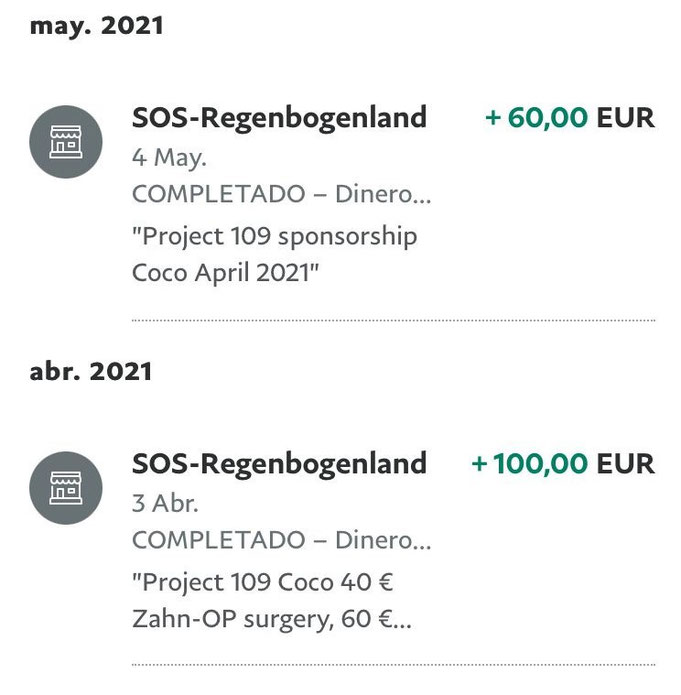Viewport: 681px width, 695px height.
Task: Click the abr. 2021 section header
Action: coord(91,371)
